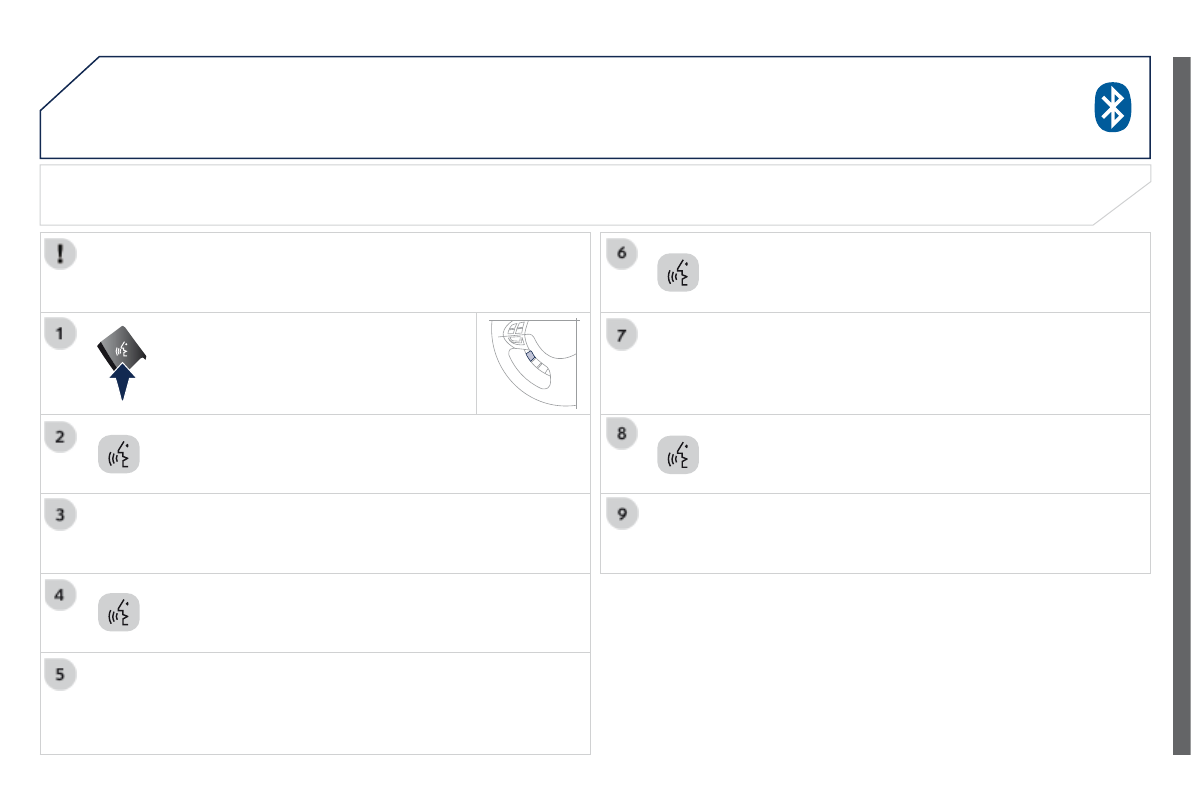Screen dimensions: 1191x794
Task: Click the speaking-face icon in step 4
Action: pos(119,612)
